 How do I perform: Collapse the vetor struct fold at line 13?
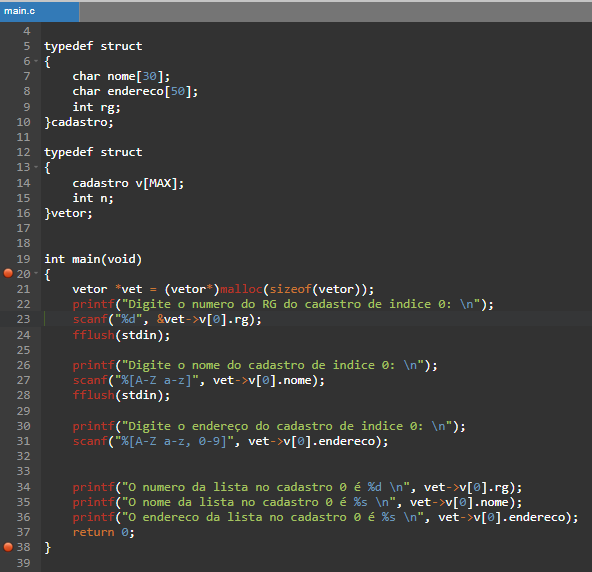(36, 167)
